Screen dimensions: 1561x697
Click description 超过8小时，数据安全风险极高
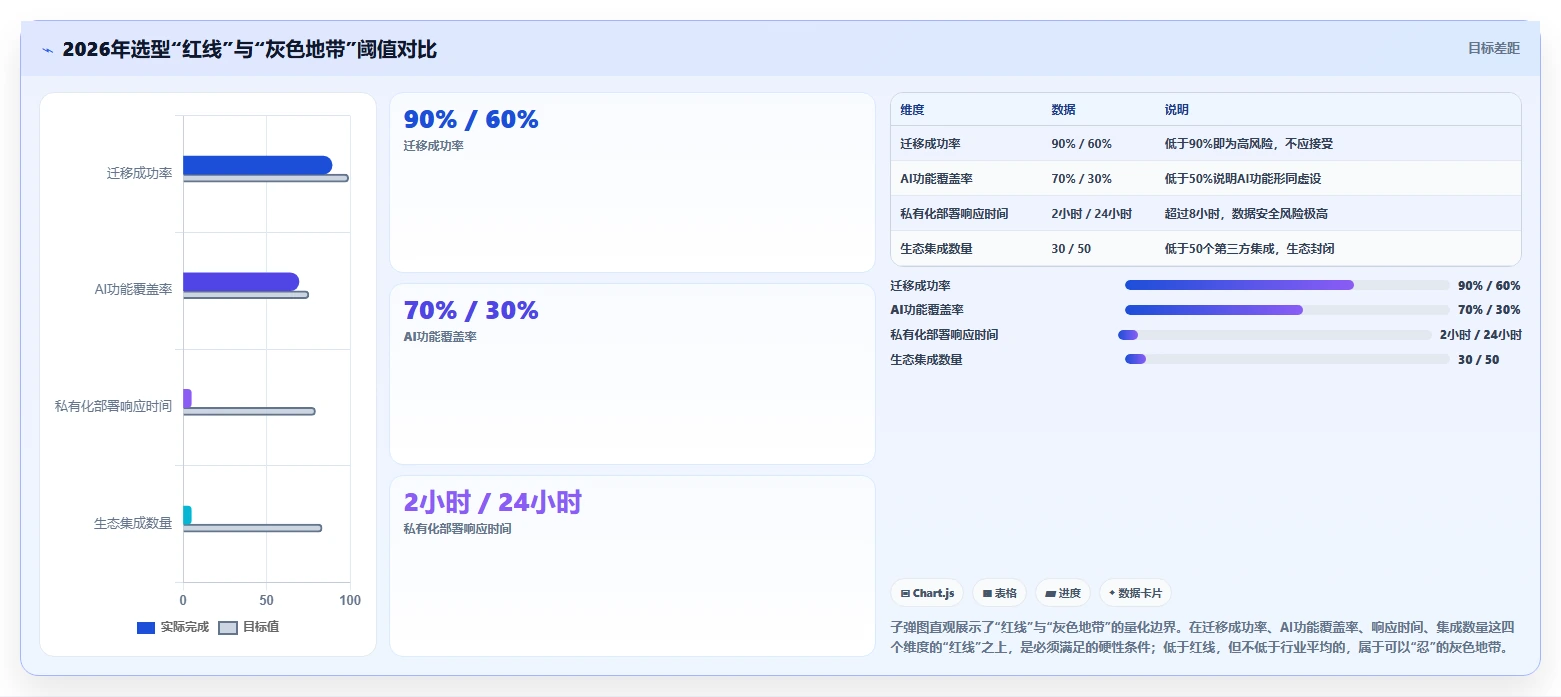1246,214
